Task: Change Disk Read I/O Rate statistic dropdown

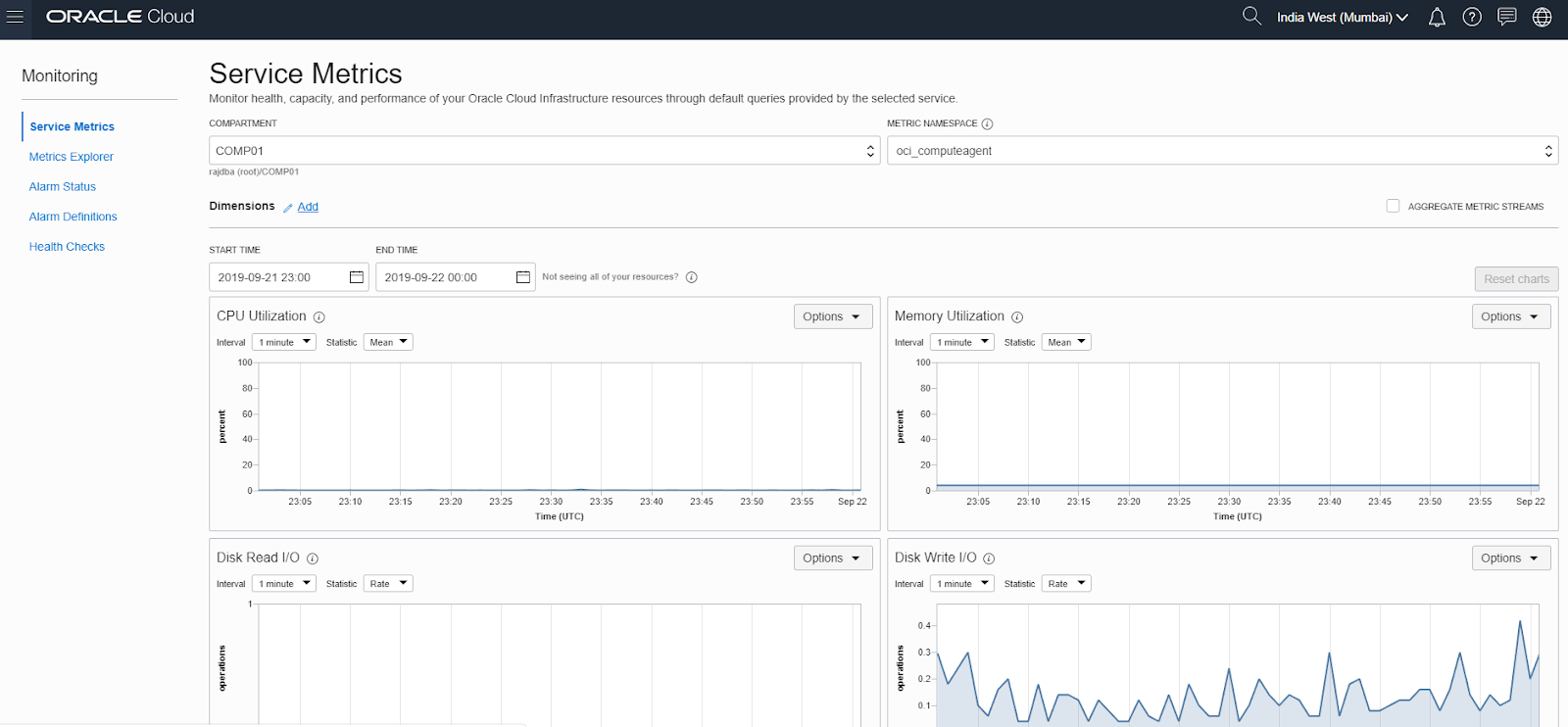Action: coord(388,584)
